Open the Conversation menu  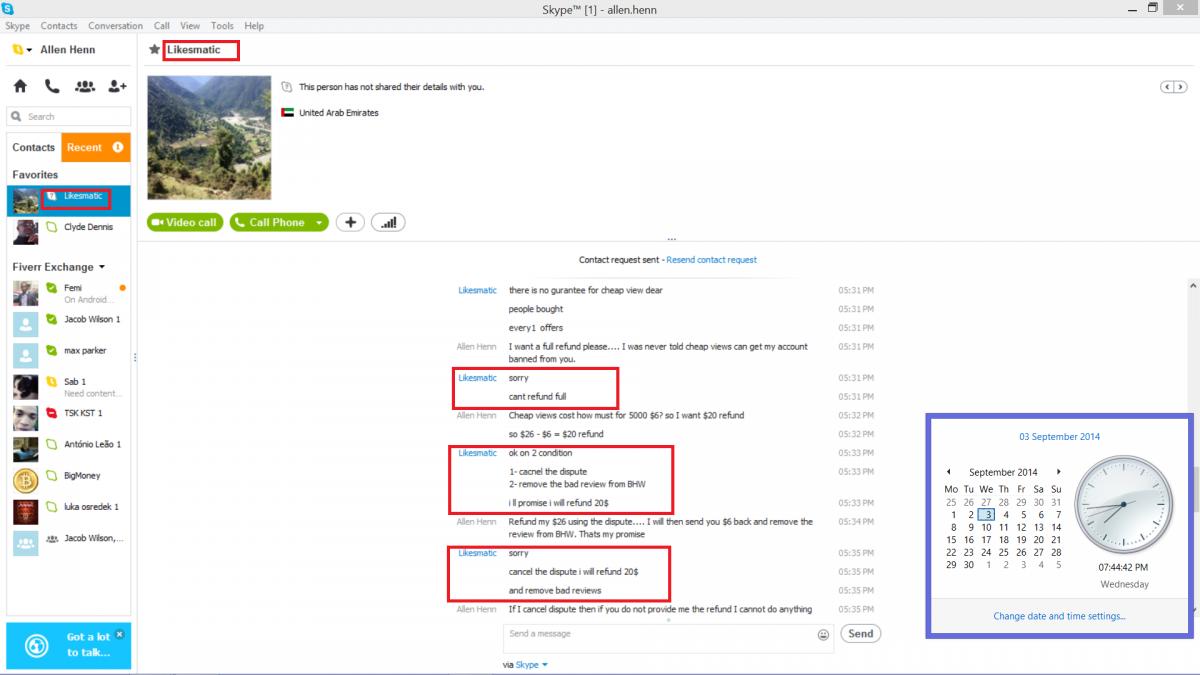[x=115, y=26]
